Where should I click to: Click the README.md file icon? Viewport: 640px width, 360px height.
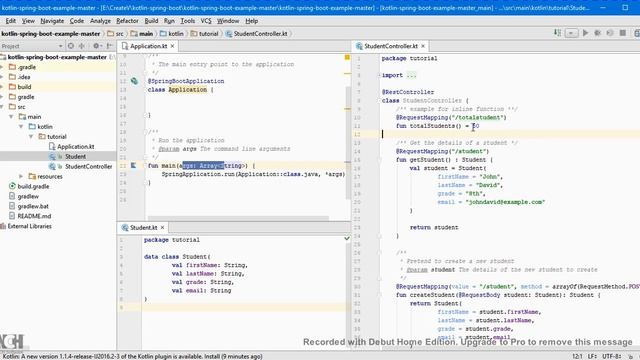pyautogui.click(x=12, y=216)
